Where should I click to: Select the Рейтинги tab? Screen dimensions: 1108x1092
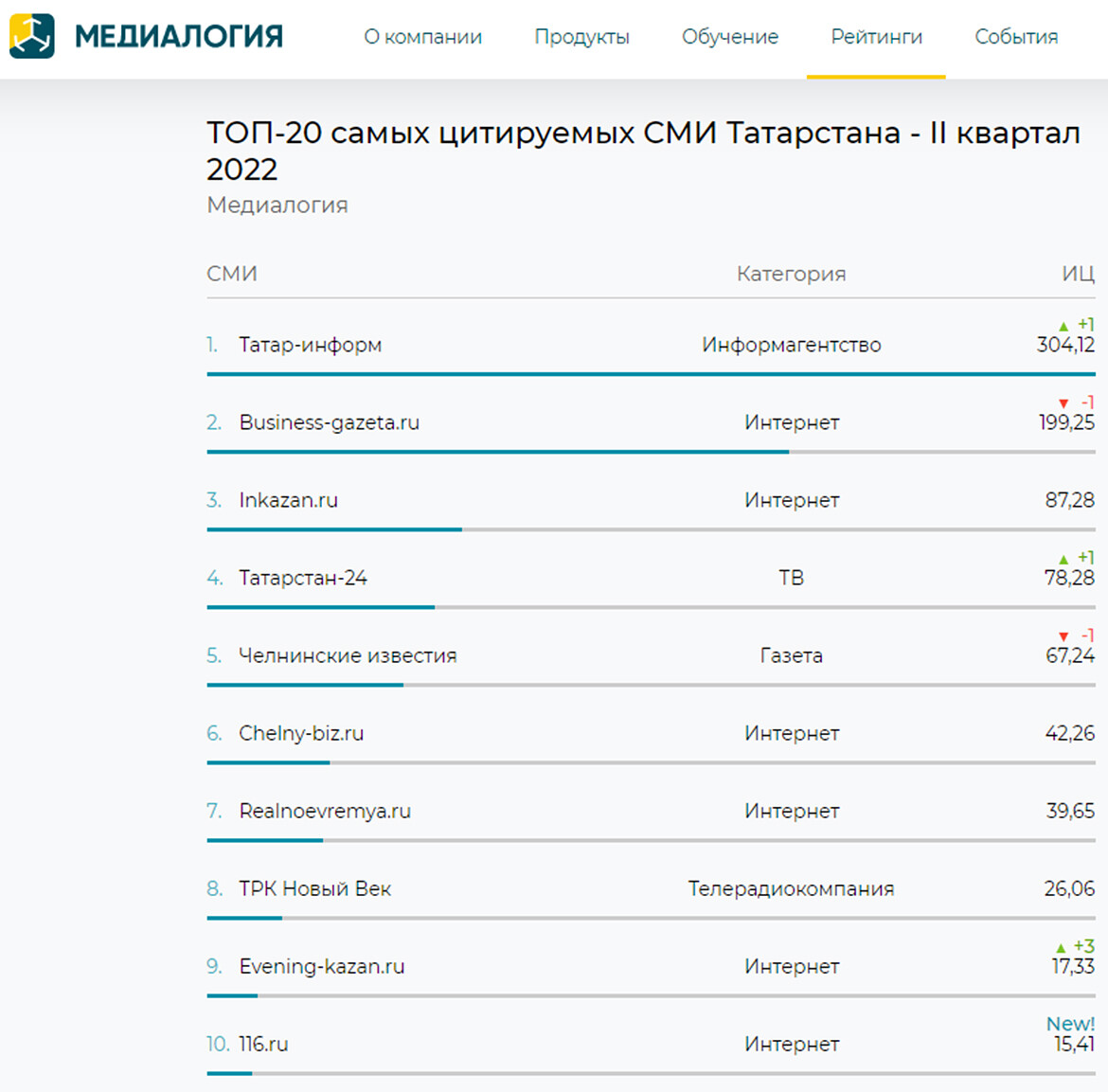click(x=876, y=37)
